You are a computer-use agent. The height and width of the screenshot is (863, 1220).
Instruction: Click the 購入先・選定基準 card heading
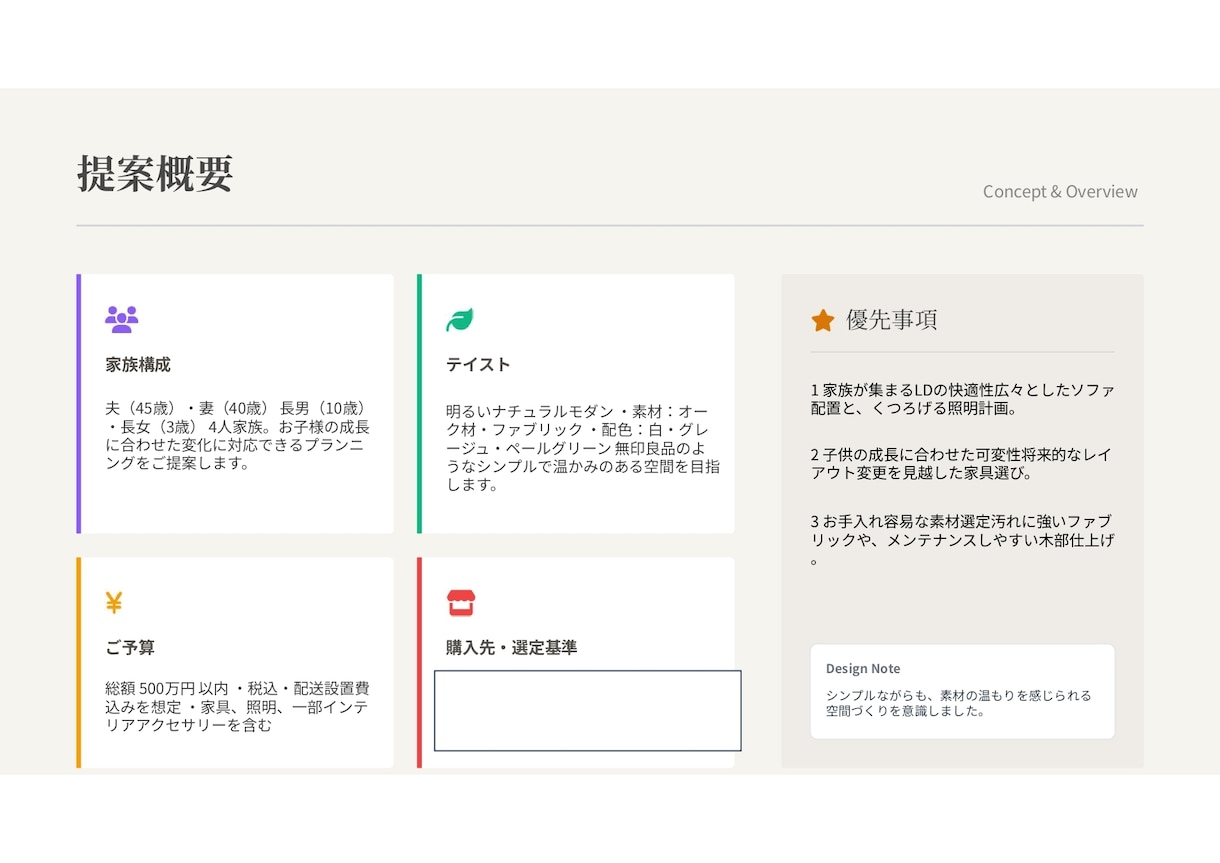[x=512, y=648]
